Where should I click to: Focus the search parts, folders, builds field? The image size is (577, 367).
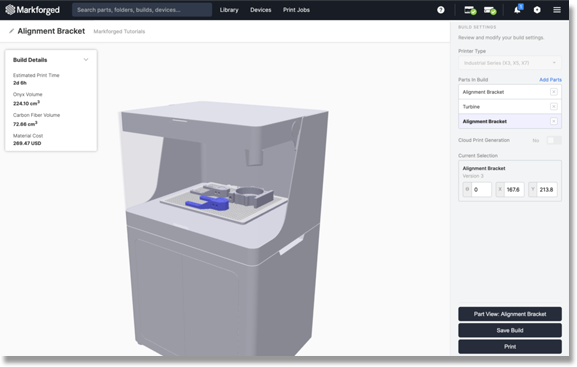coord(142,10)
